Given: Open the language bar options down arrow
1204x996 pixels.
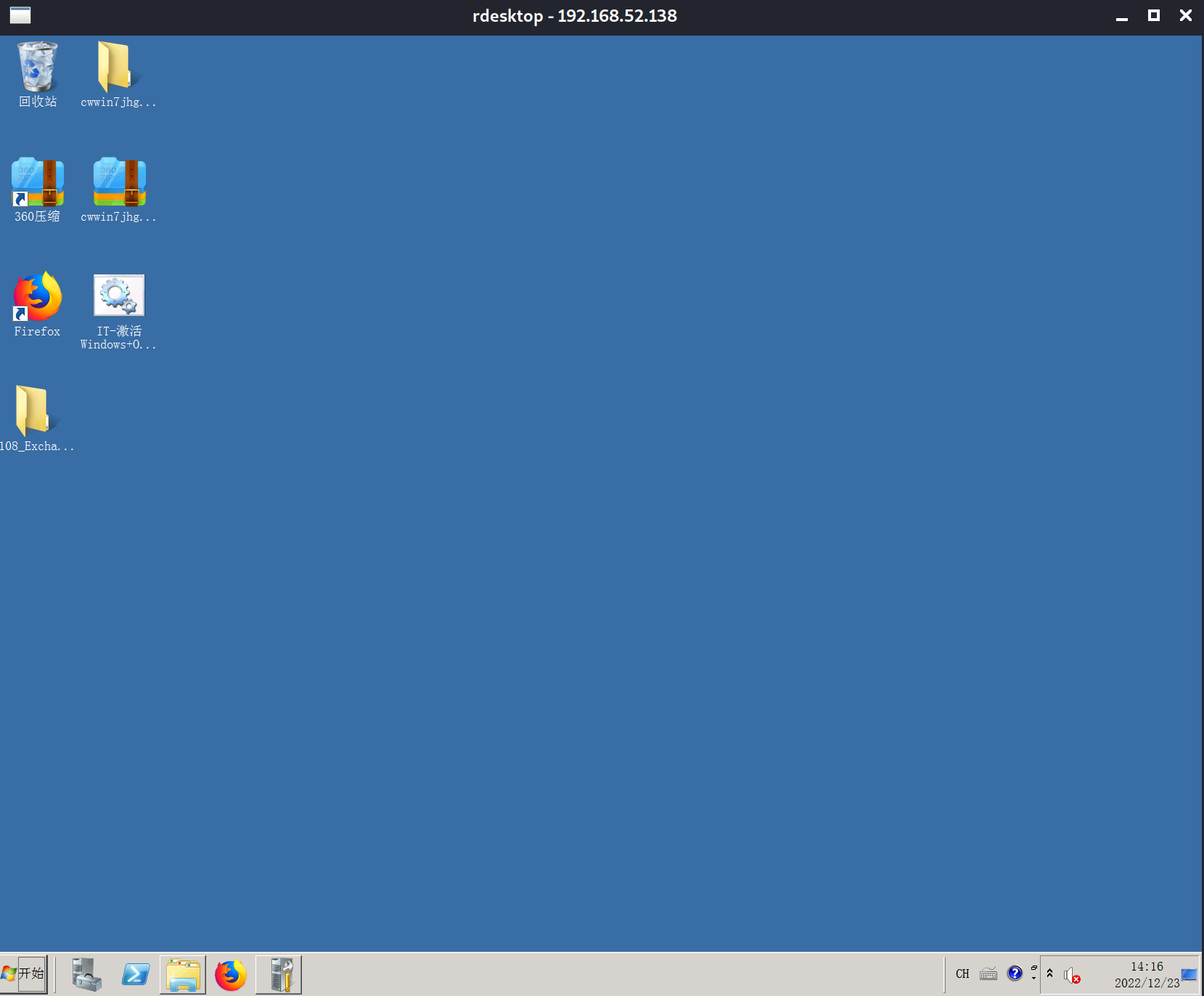Looking at the screenshot, I should [x=1034, y=979].
